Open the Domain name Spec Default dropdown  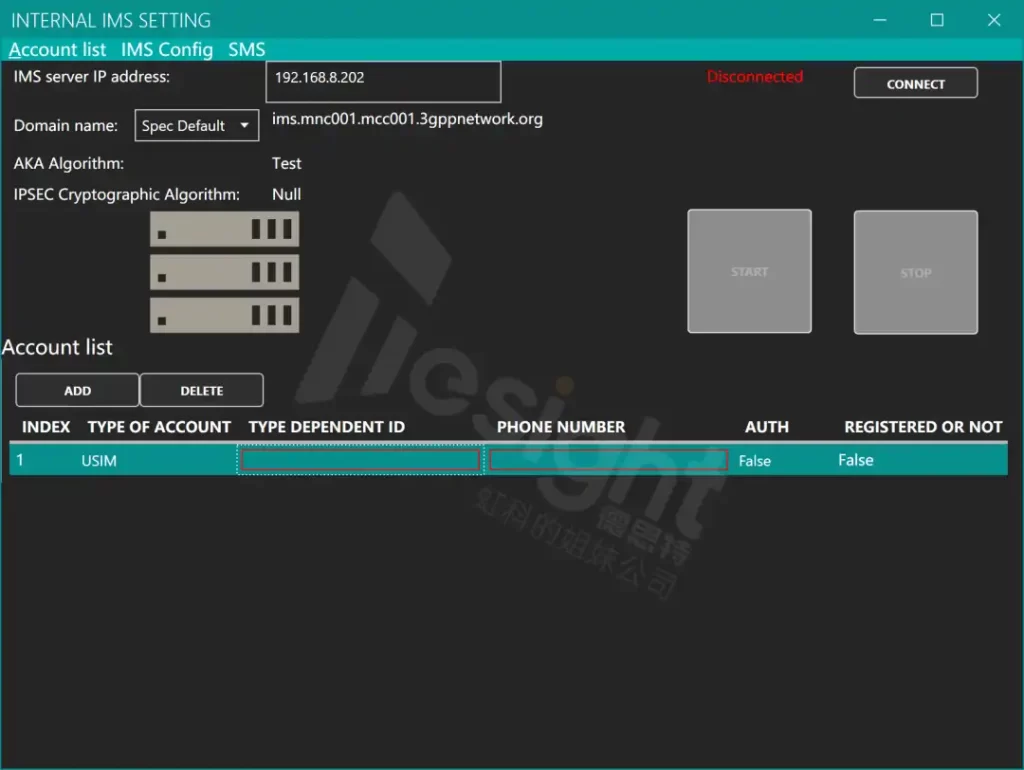tap(197, 126)
